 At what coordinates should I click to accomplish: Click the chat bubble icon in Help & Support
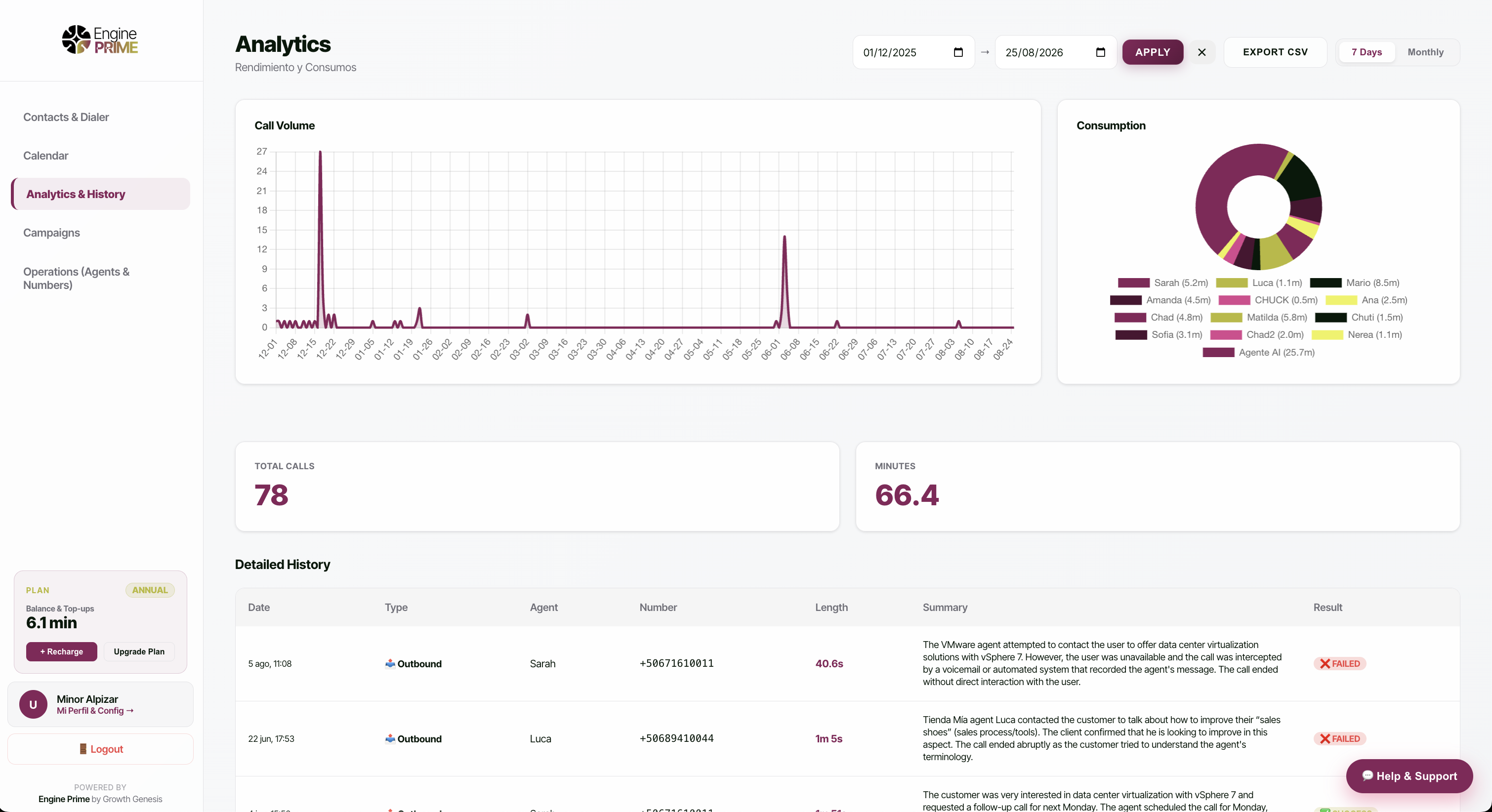click(x=1368, y=775)
